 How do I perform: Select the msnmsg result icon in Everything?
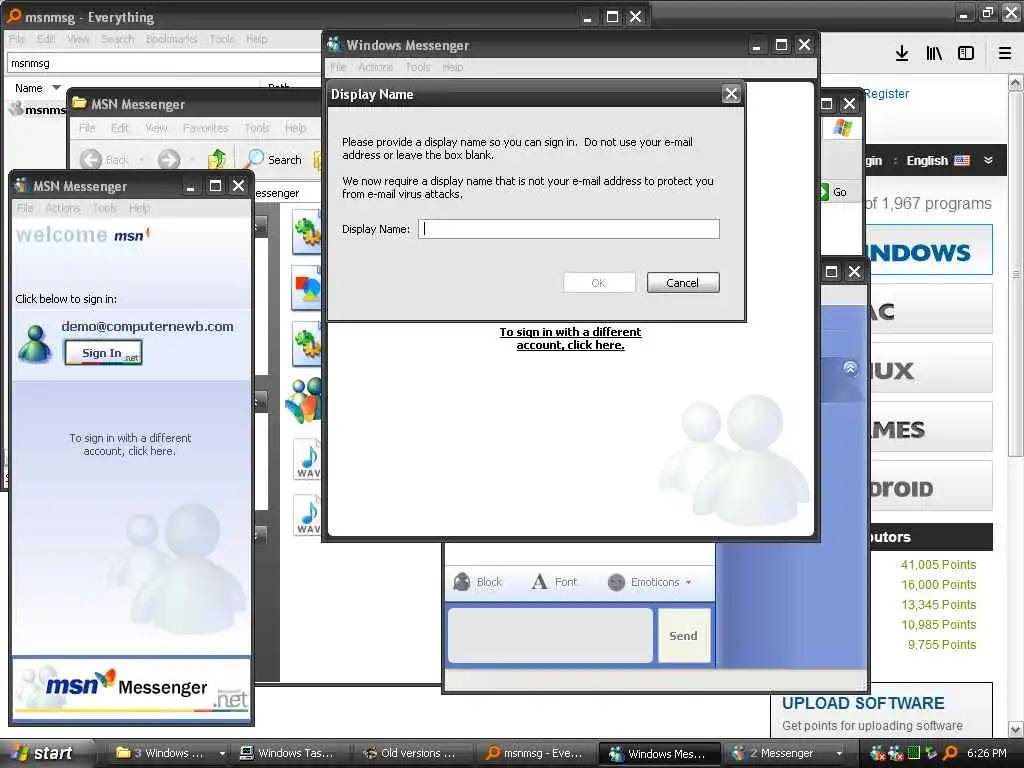[16, 109]
